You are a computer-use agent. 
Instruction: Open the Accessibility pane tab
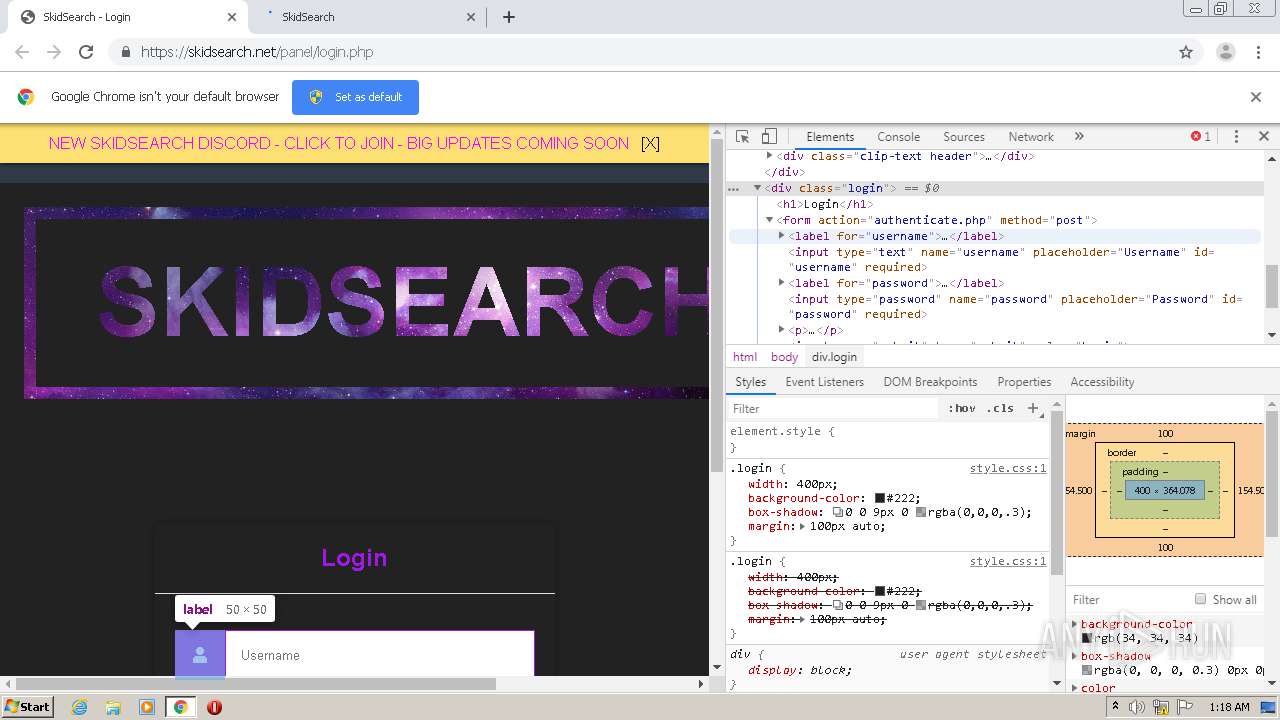(x=1102, y=382)
